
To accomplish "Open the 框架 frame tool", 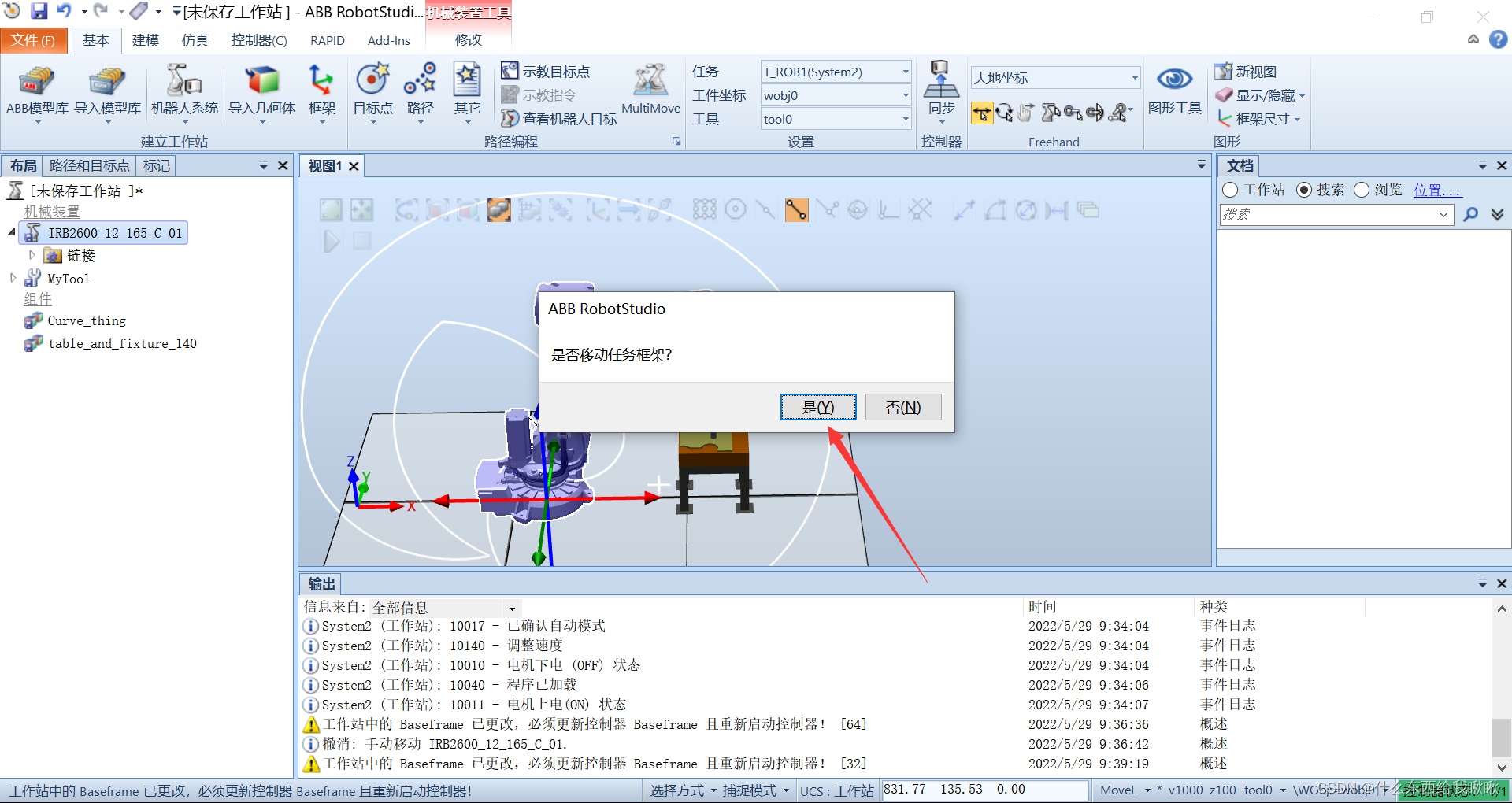I will click(321, 92).
